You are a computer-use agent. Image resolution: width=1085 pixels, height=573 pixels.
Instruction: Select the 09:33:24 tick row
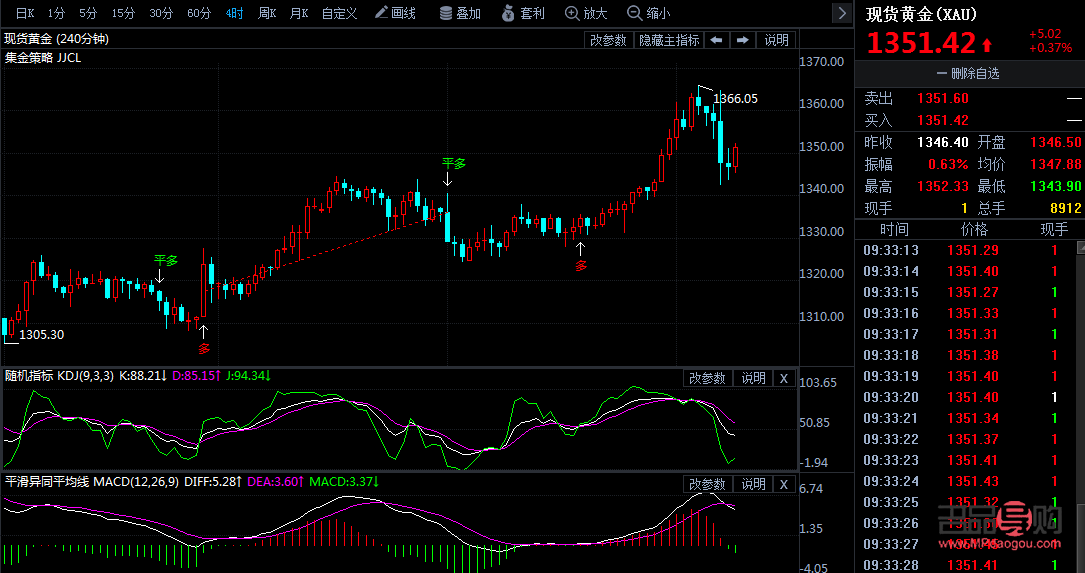[x=965, y=481]
